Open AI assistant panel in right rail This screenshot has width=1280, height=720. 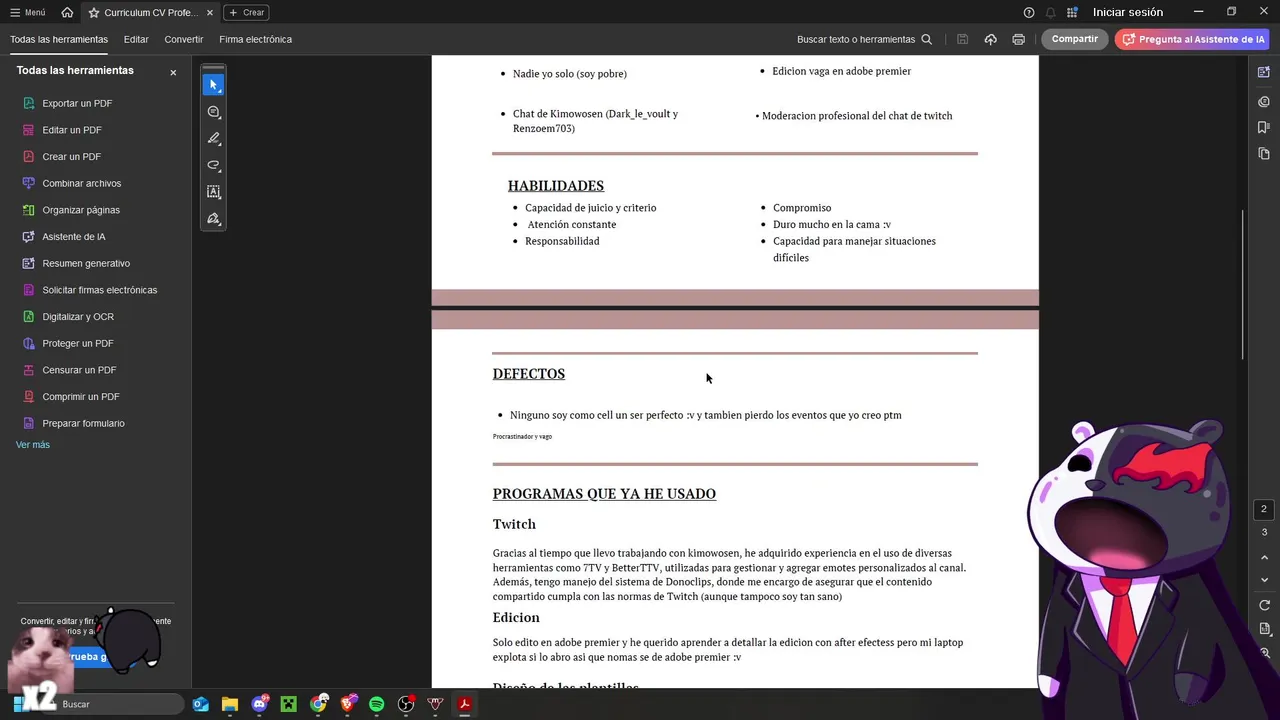click(x=1264, y=73)
